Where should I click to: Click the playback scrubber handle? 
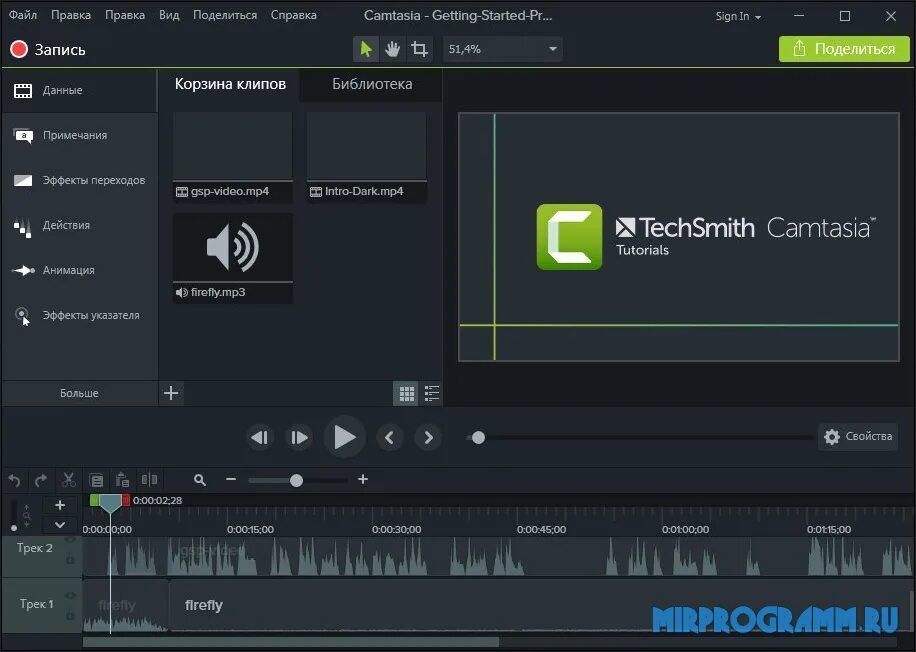[x=478, y=438]
